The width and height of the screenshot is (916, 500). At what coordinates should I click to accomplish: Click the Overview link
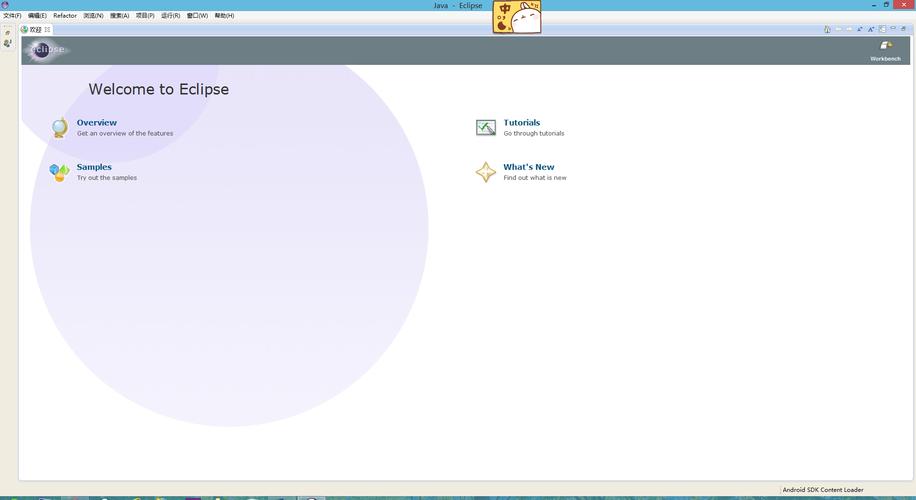pos(96,123)
